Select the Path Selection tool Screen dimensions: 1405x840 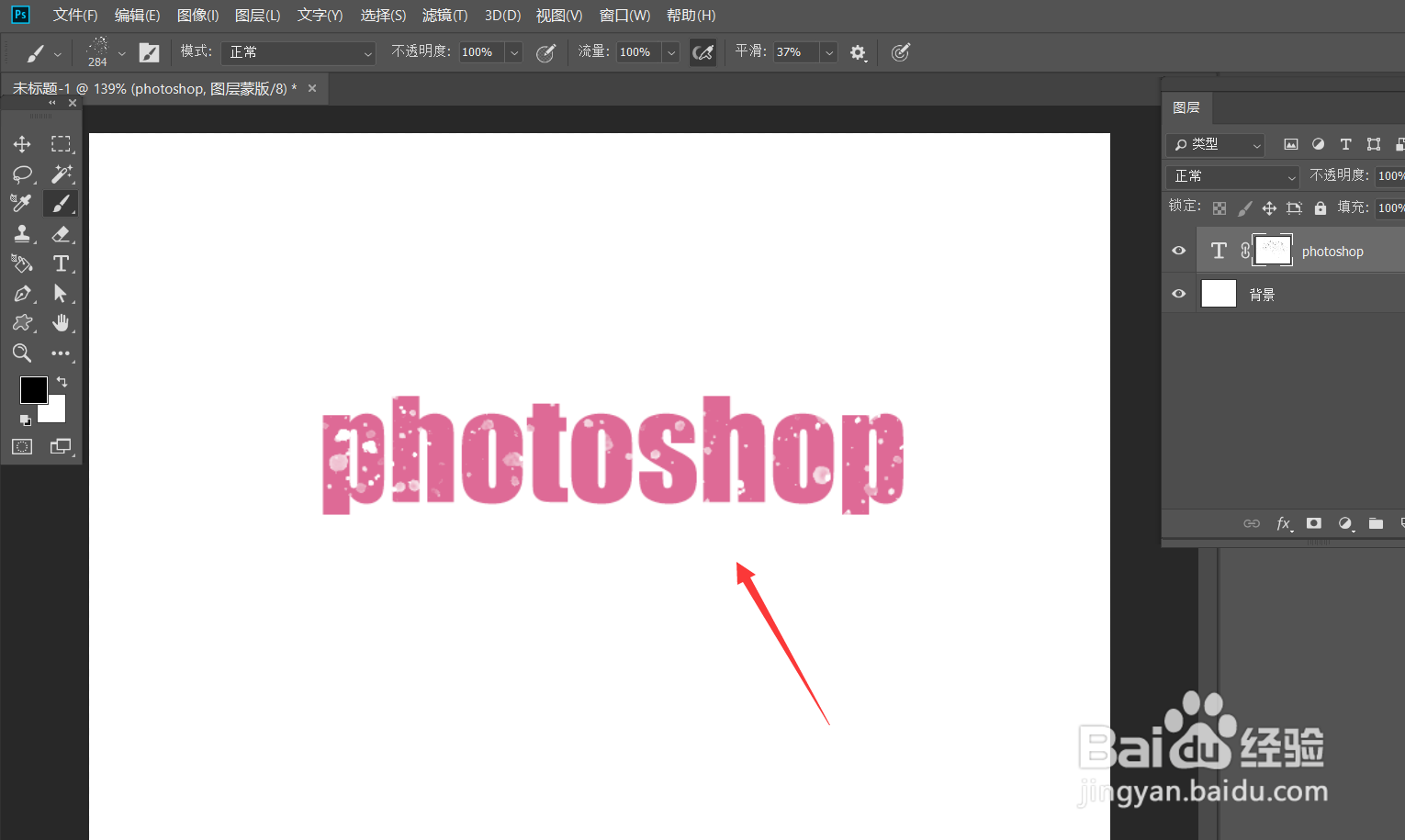pyautogui.click(x=61, y=294)
